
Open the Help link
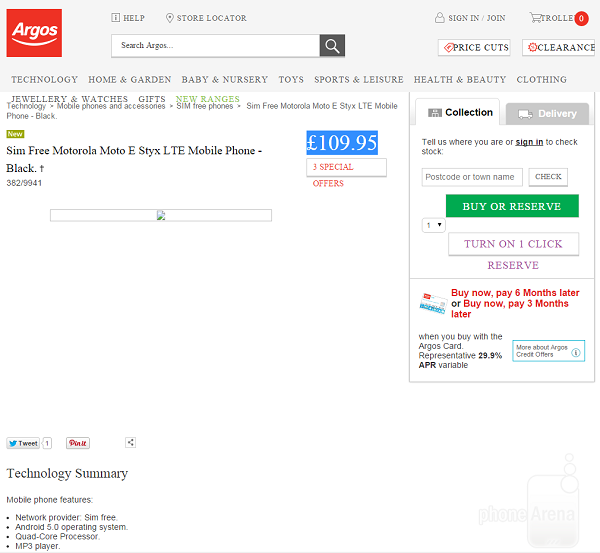[x=134, y=18]
